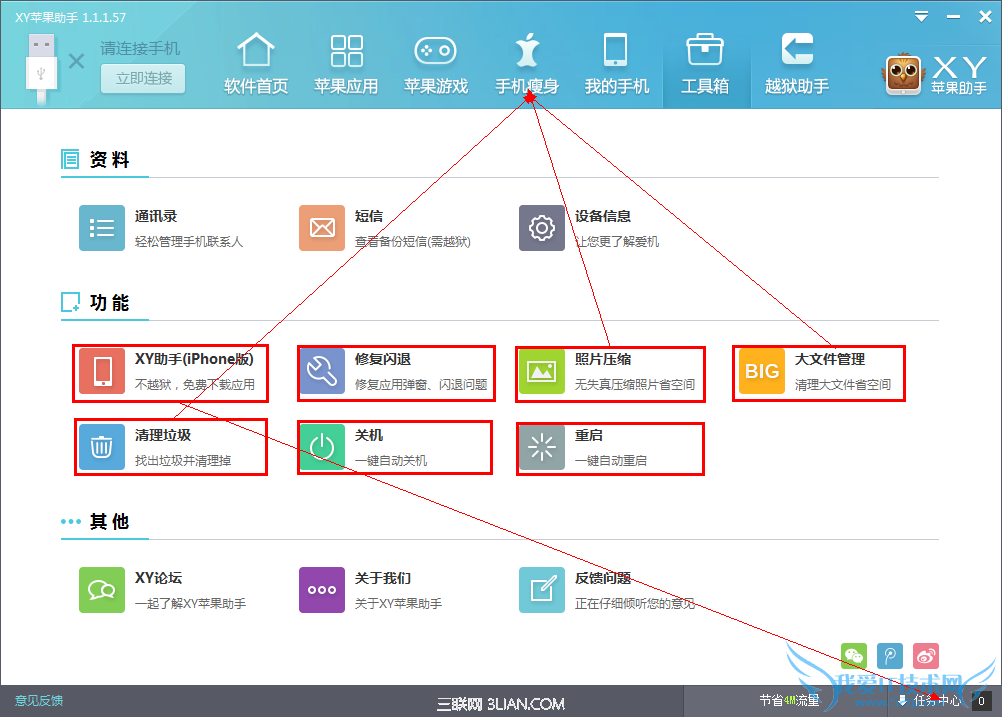Open the 任务中心 task center
This screenshot has width=1002, height=717.
pyautogui.click(x=930, y=701)
